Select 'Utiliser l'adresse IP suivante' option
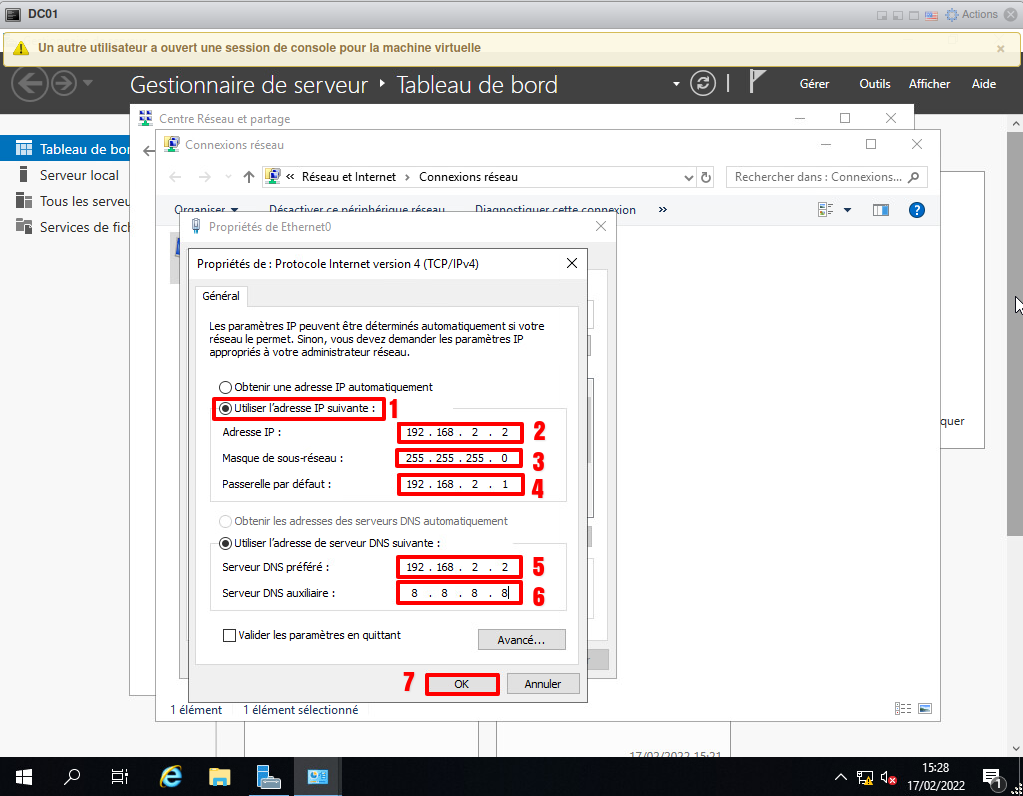This screenshot has width=1023, height=796. (x=226, y=408)
